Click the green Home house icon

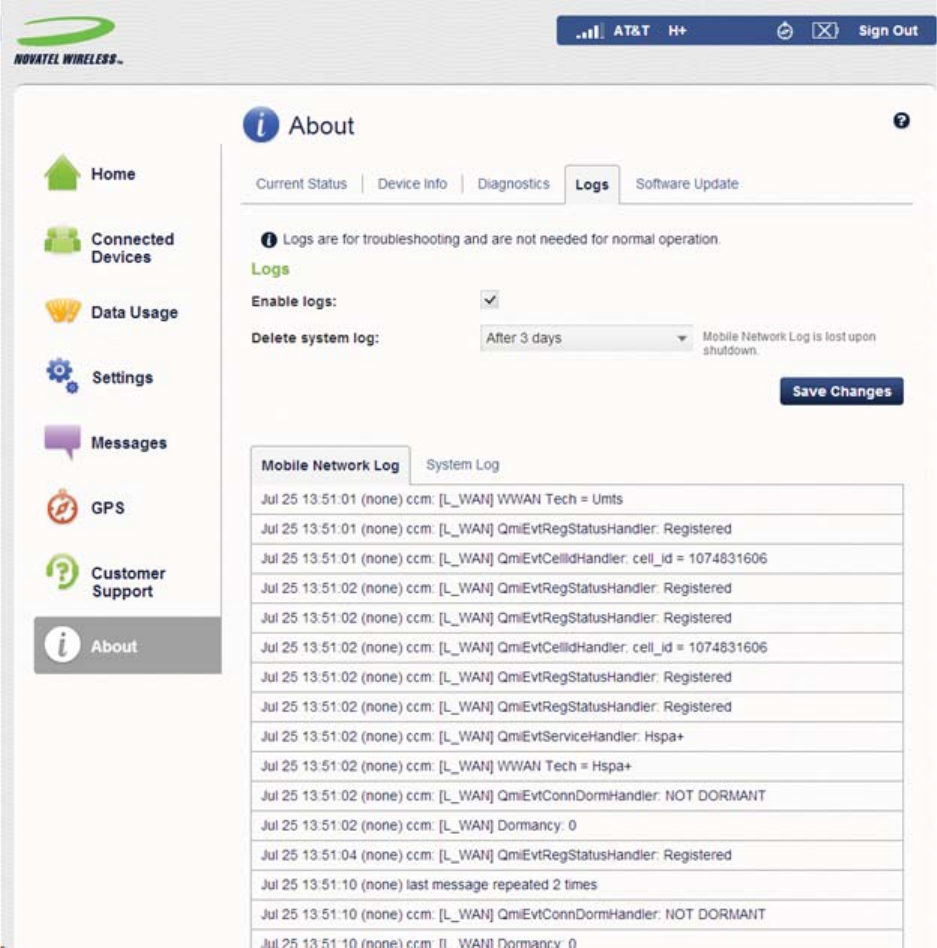(62, 173)
